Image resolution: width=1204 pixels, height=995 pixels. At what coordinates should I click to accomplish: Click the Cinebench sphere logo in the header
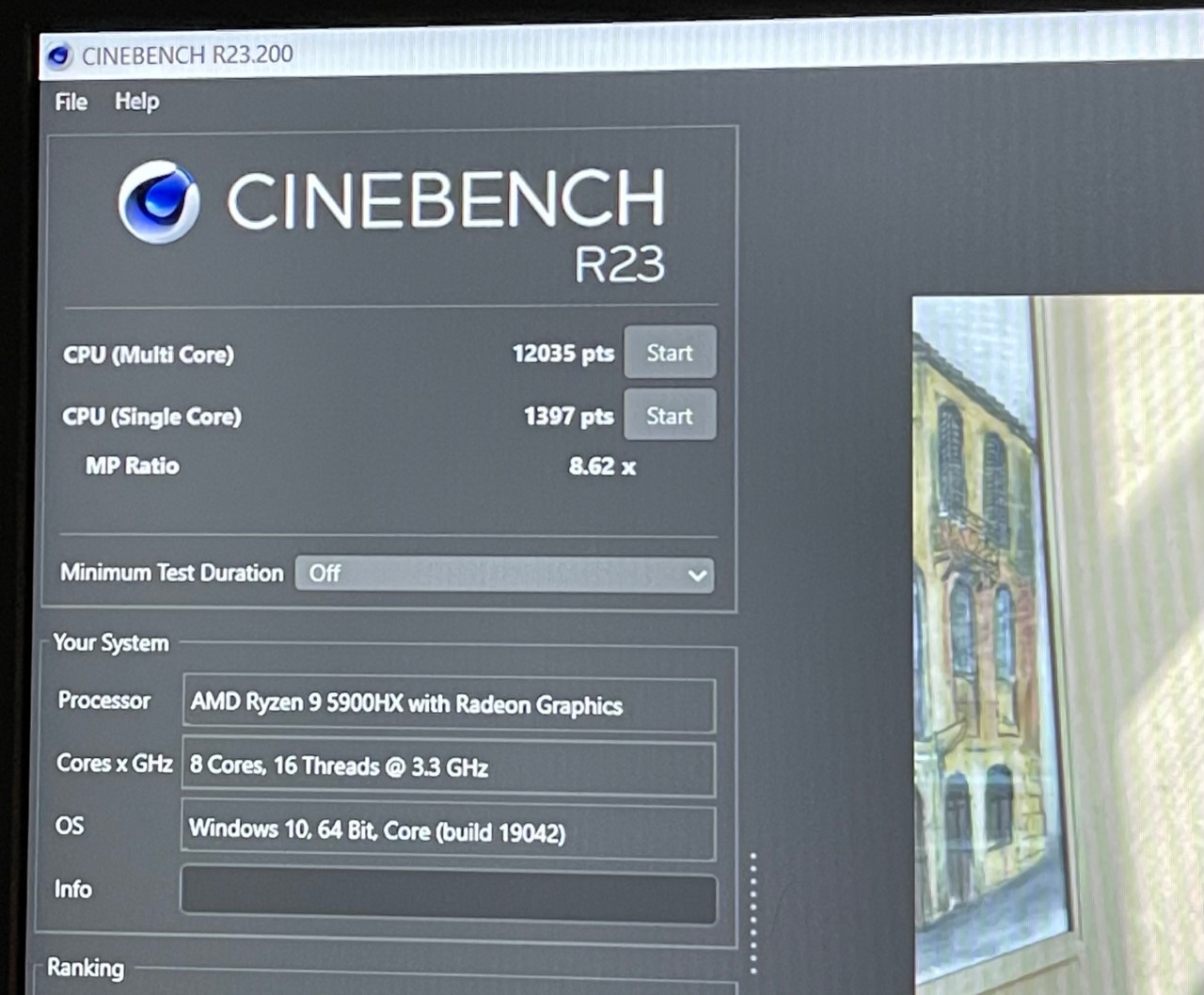[x=158, y=202]
